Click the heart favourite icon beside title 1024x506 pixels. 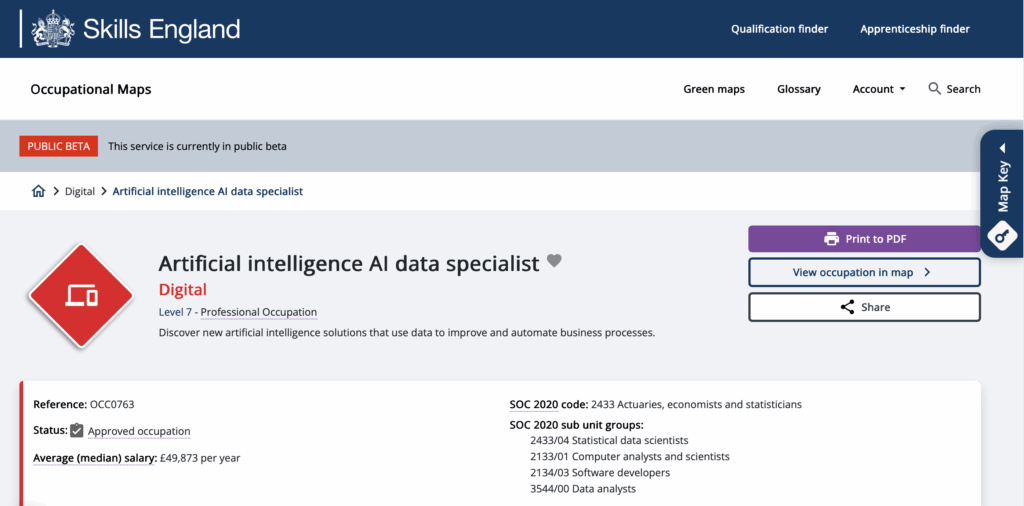555,262
